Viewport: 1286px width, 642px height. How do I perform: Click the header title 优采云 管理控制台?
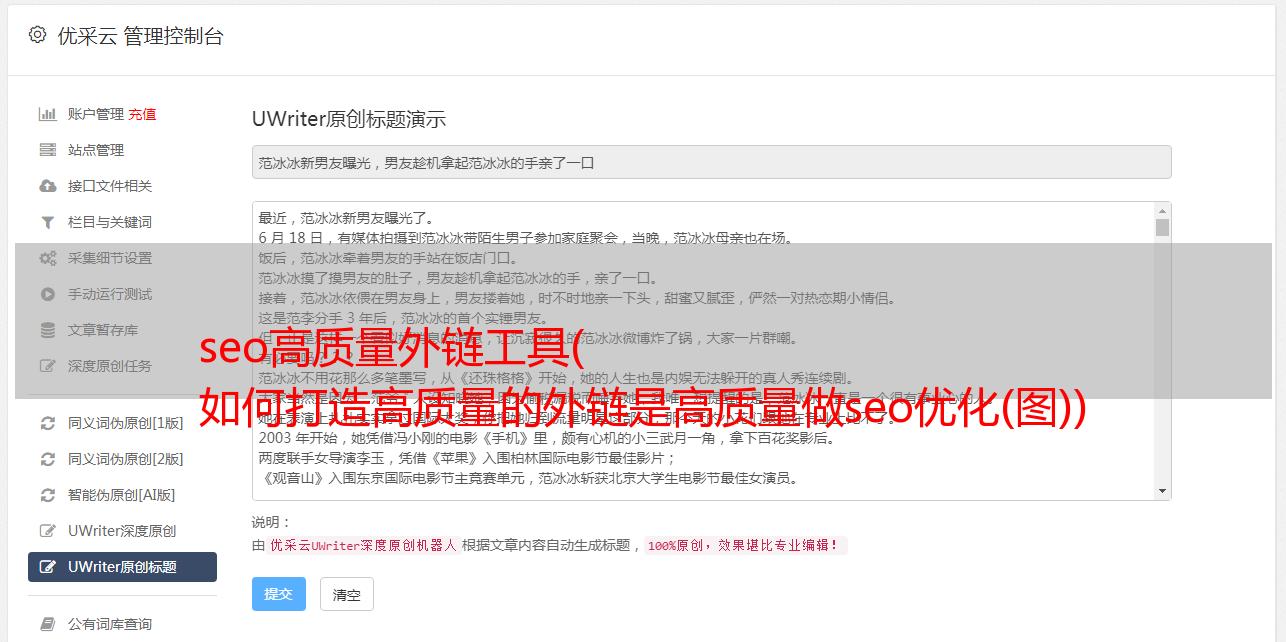coord(141,36)
